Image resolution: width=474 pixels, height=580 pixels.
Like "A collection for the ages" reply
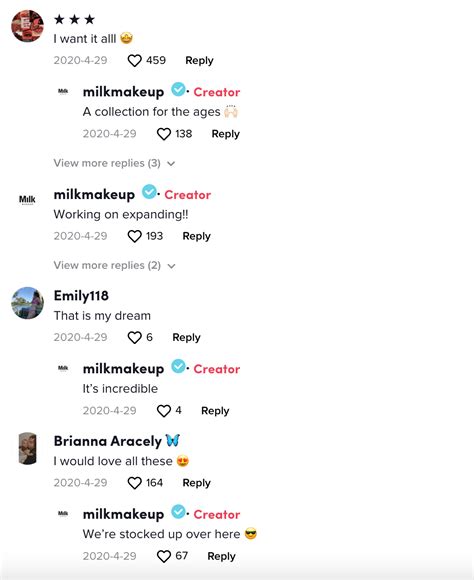click(164, 134)
